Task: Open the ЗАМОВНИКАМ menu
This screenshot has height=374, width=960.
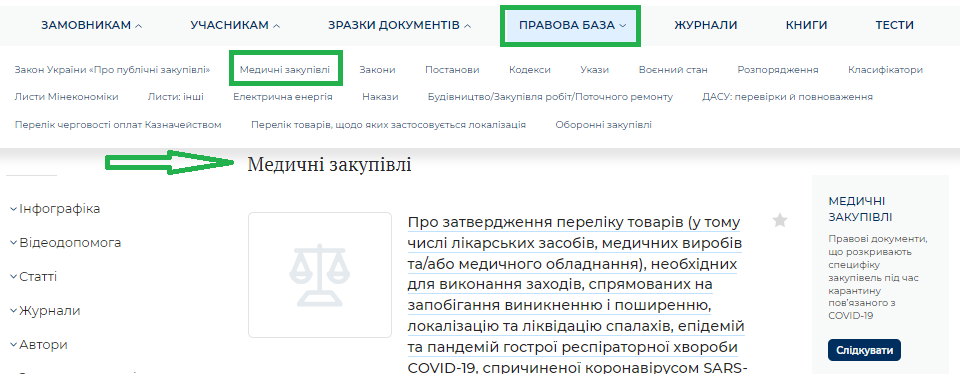Action: pyautogui.click(x=91, y=25)
